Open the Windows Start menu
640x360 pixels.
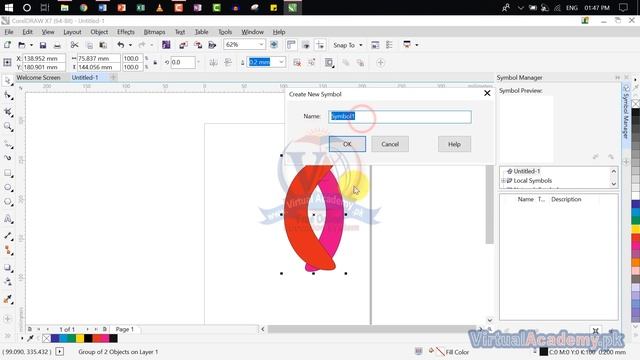8,7
